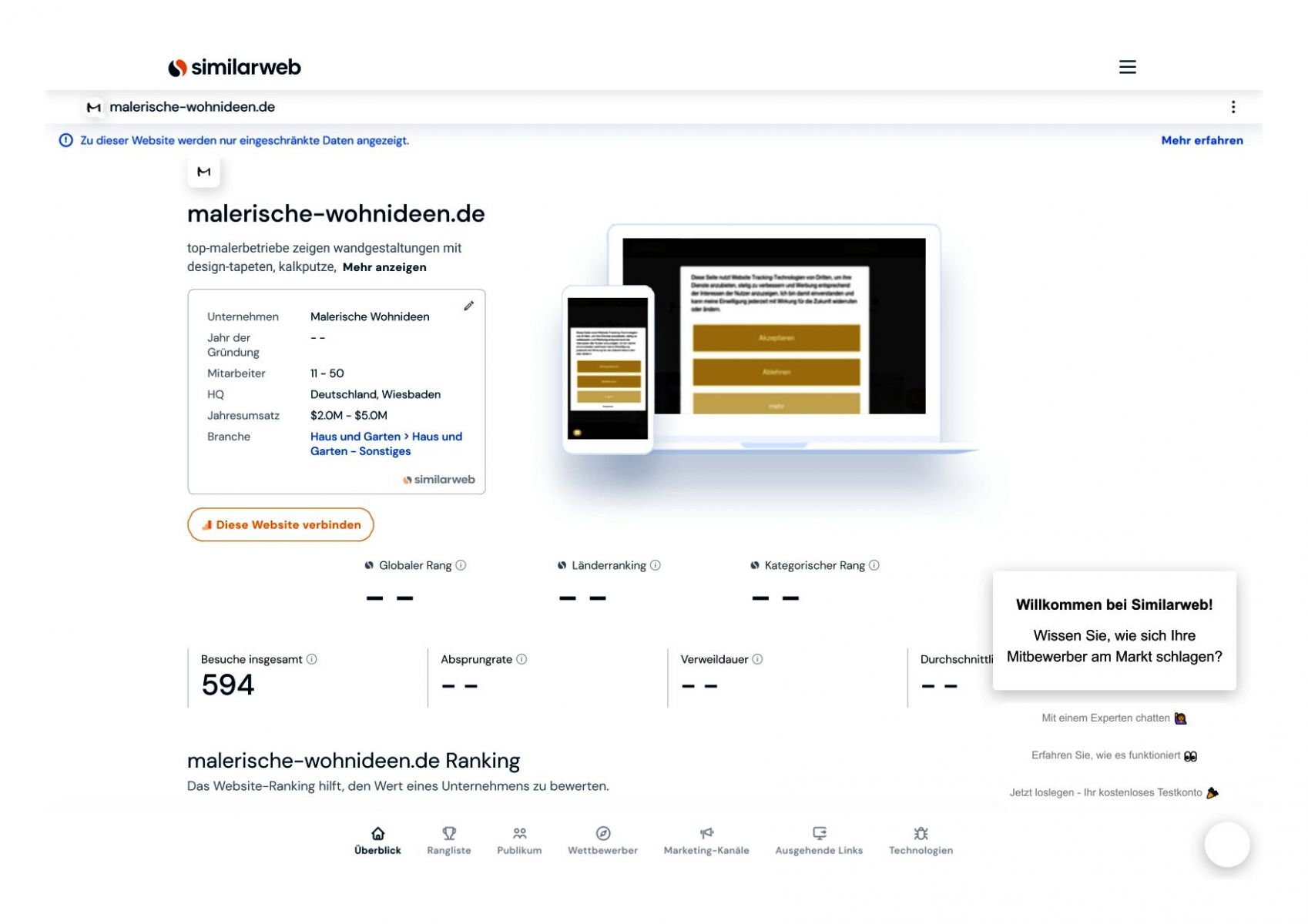Click the Besuche insgesamt value 594

(x=228, y=685)
